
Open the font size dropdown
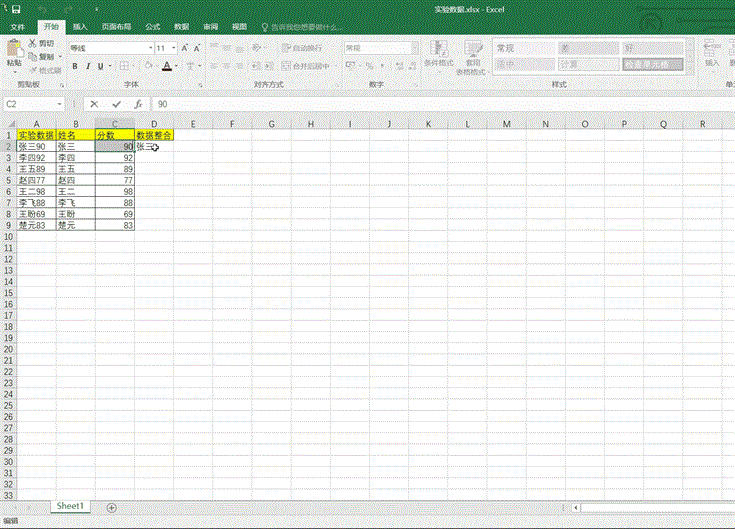174,47
